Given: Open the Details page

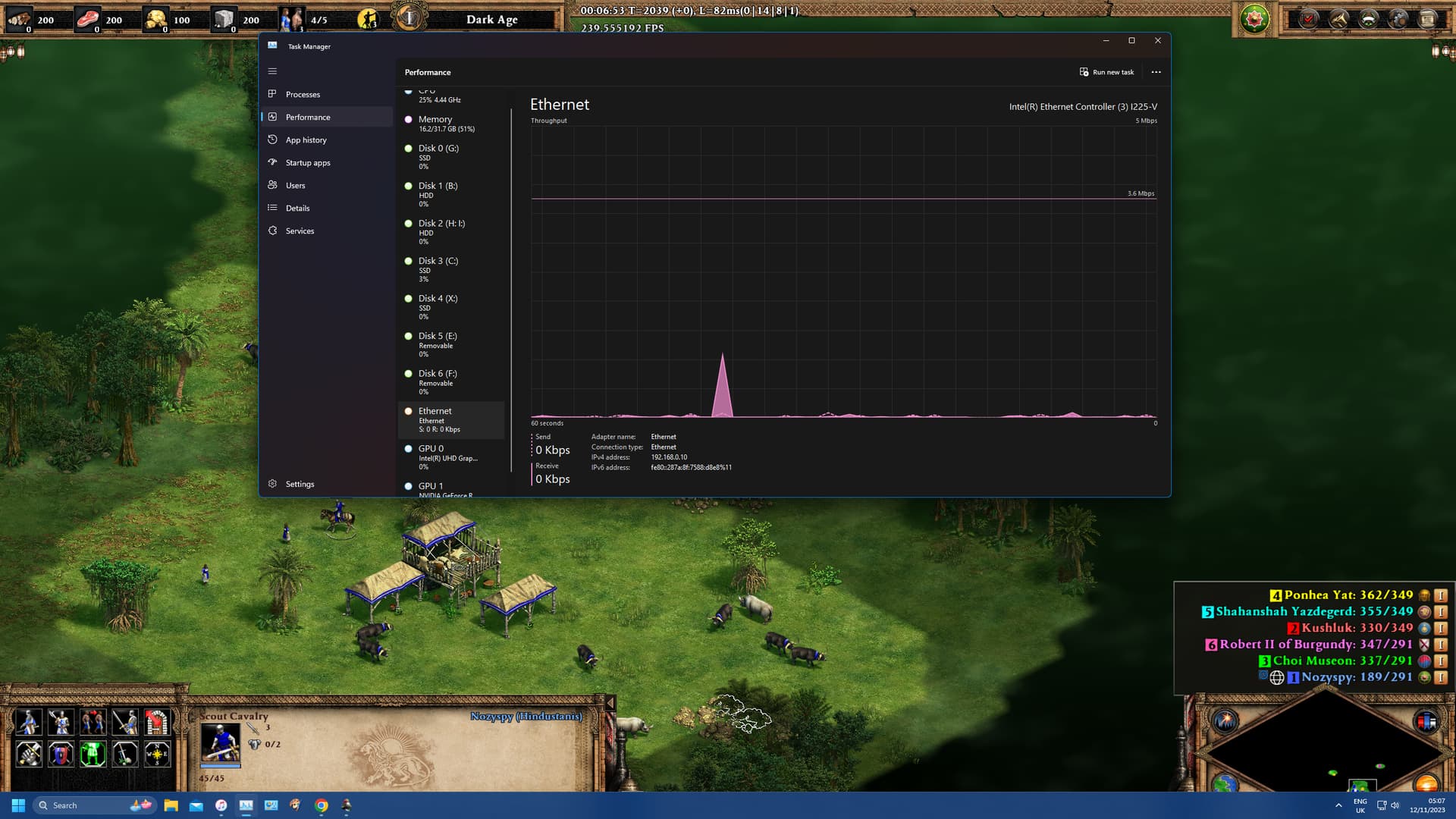Looking at the screenshot, I should (x=327, y=209).
